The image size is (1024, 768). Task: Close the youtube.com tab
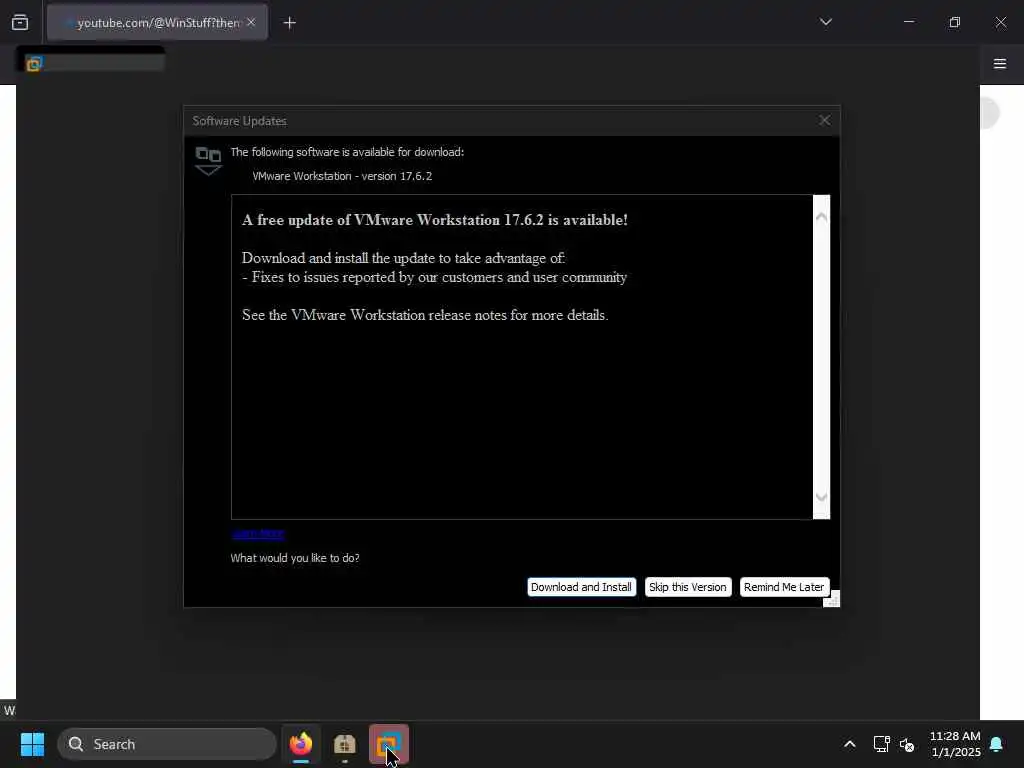[x=251, y=22]
